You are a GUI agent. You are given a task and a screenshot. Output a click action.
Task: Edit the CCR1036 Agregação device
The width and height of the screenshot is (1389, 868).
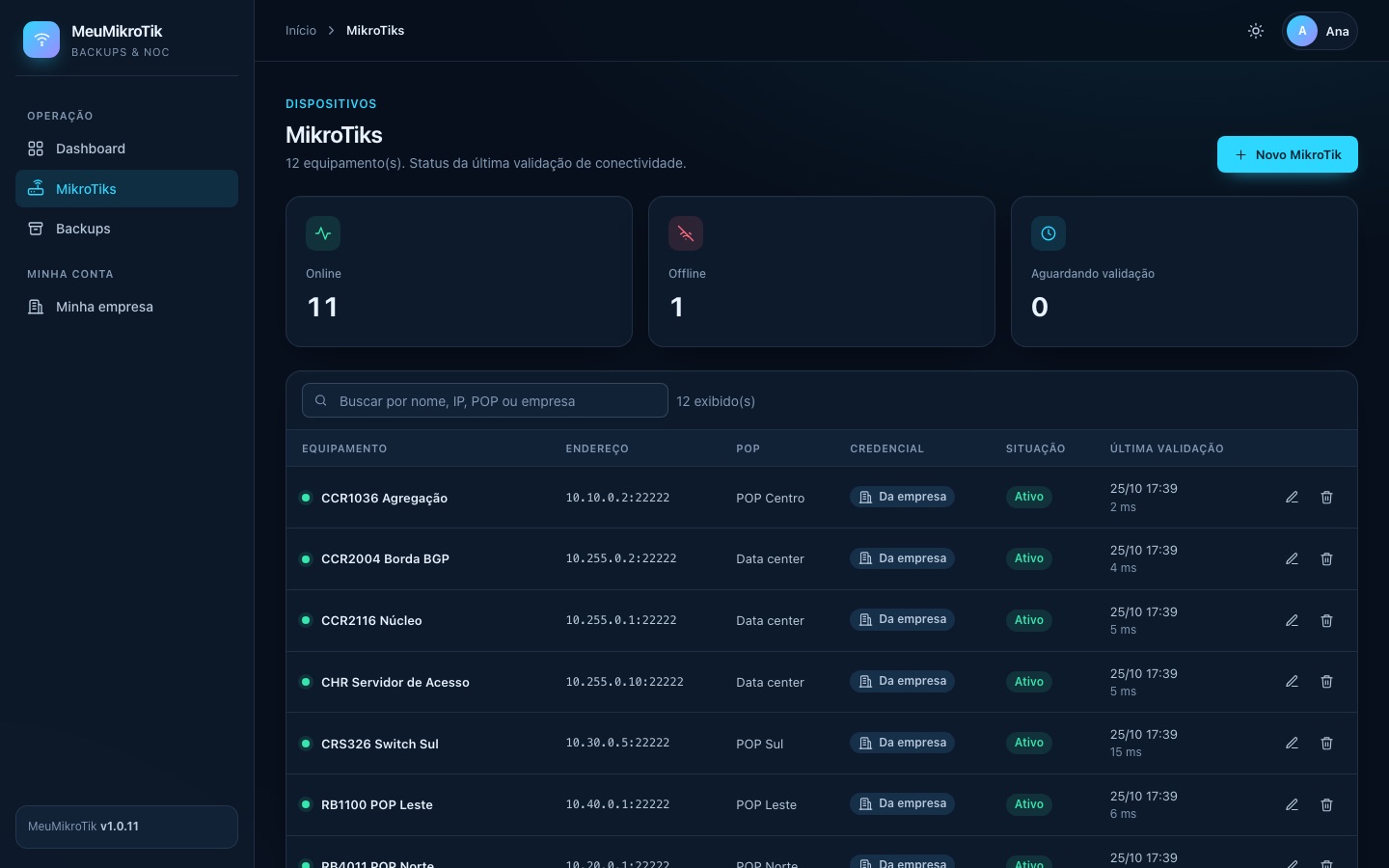(x=1293, y=498)
